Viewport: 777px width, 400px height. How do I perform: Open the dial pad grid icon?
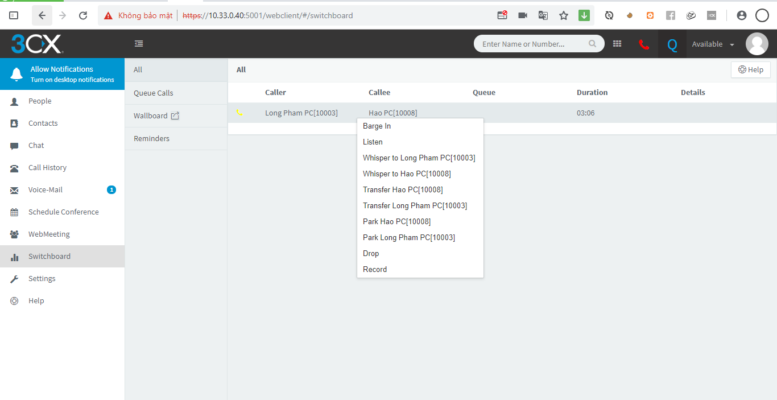pos(617,44)
